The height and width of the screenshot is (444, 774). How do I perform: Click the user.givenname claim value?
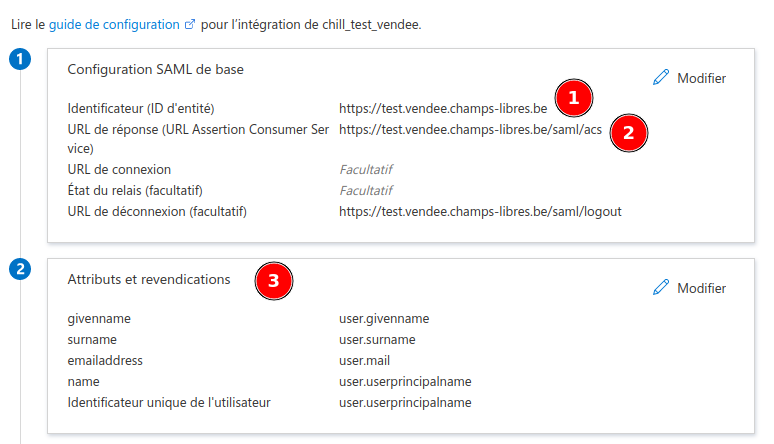tap(384, 318)
